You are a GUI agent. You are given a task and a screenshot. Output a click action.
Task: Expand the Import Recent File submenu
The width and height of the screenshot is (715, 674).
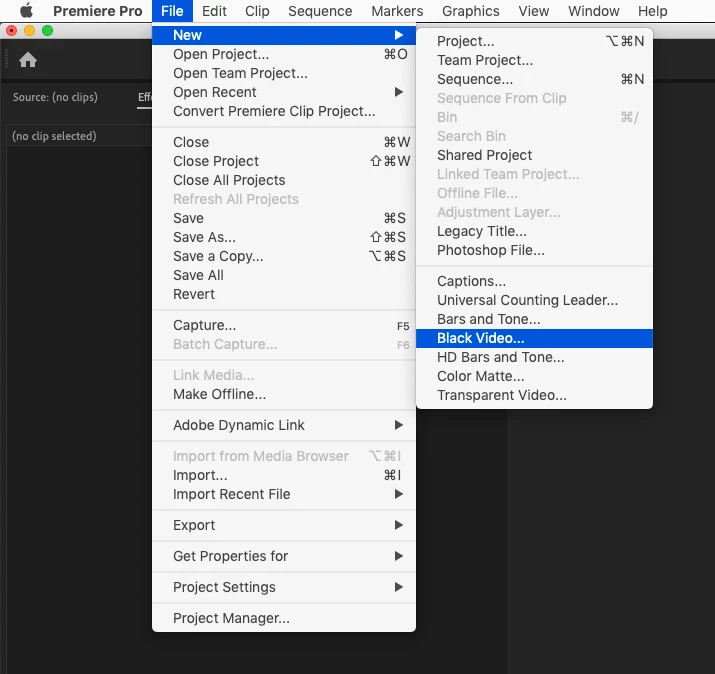(284, 494)
